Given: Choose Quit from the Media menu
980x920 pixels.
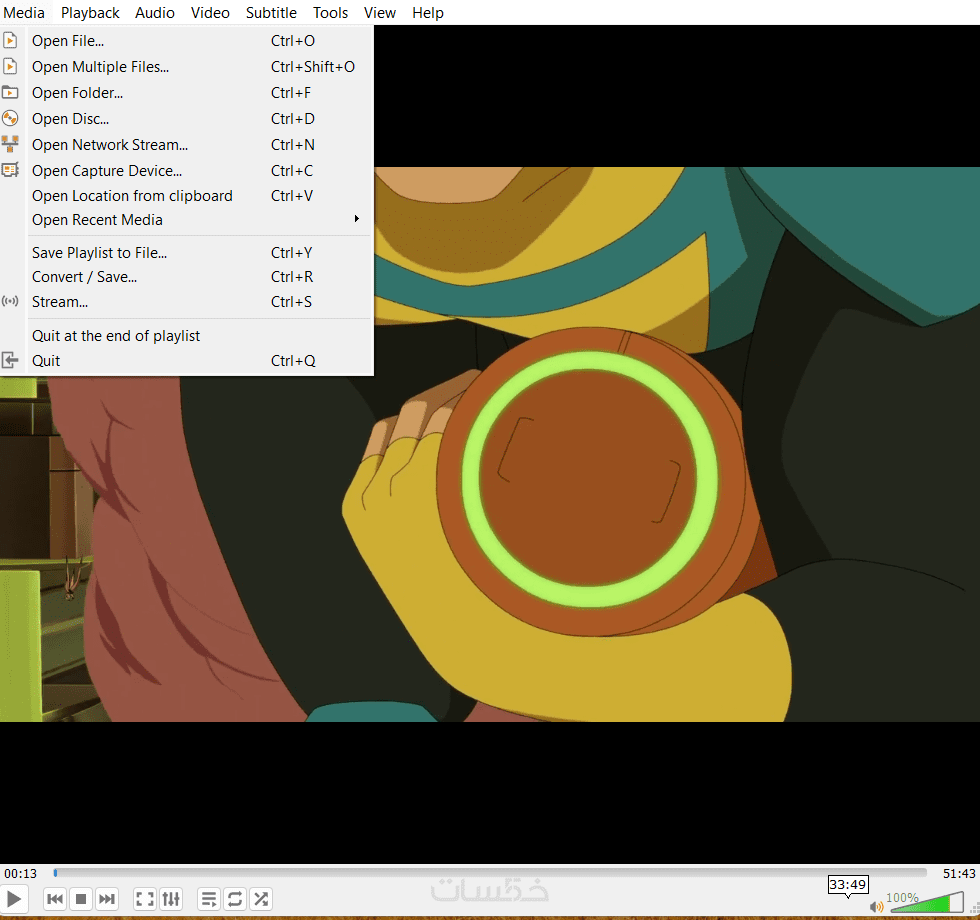Looking at the screenshot, I should coord(186,361).
